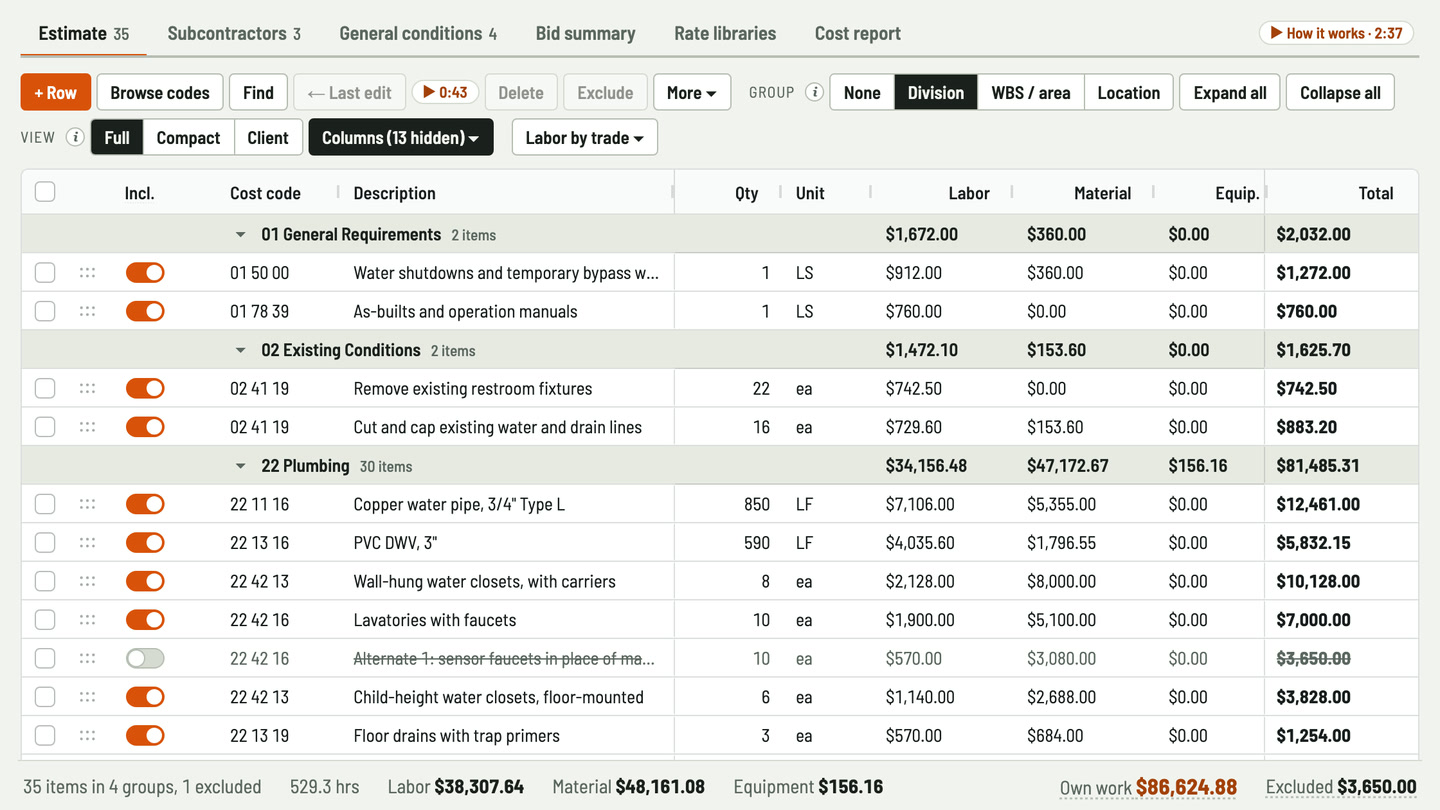
Task: Grab drag handle of As-builts row
Action: coord(87,311)
